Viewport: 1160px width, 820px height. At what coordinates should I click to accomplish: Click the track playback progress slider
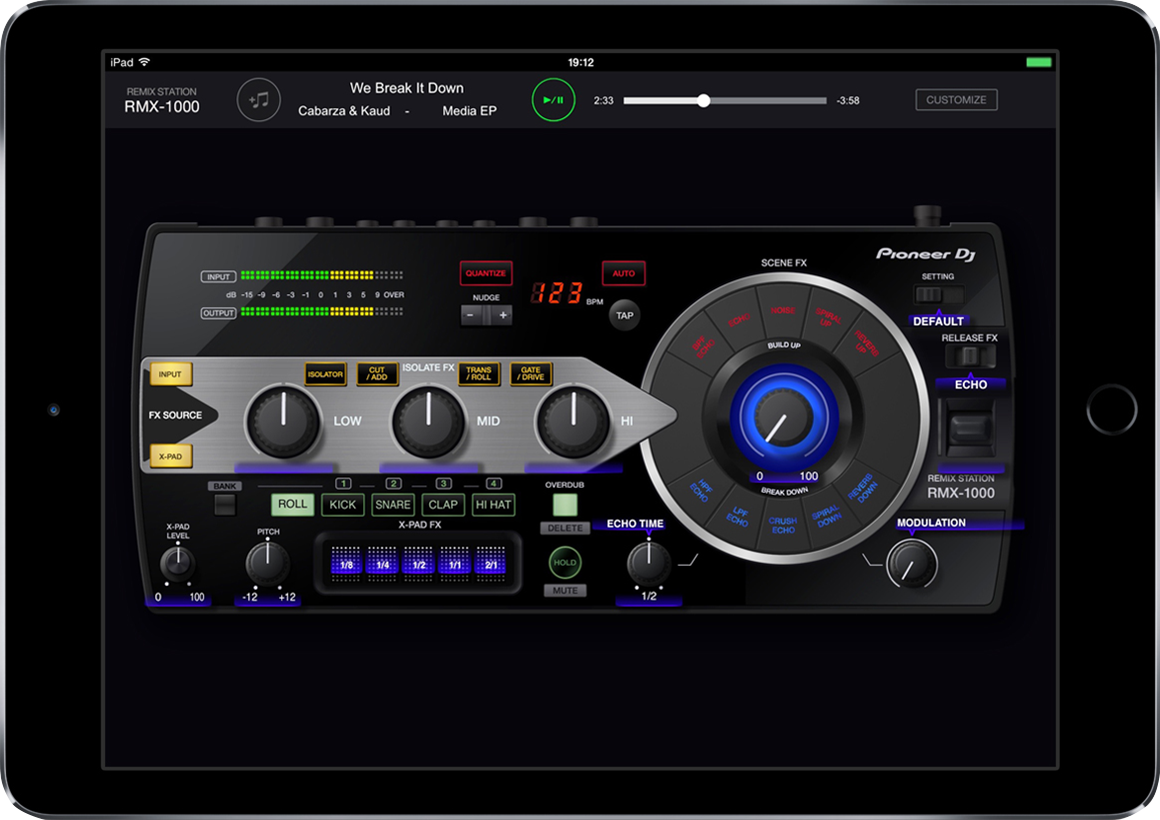tap(725, 101)
